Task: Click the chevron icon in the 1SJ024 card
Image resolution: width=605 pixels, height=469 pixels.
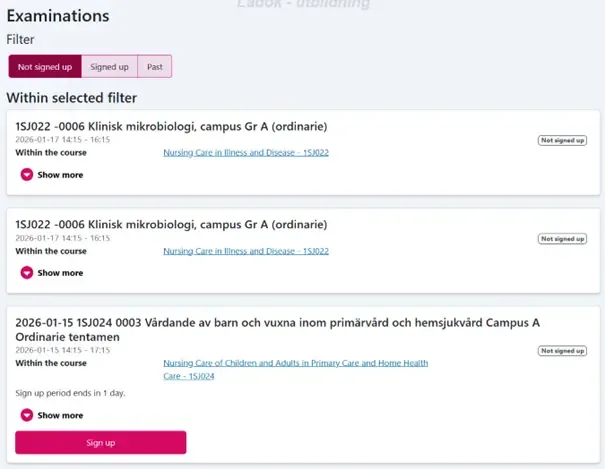Action: [26, 415]
